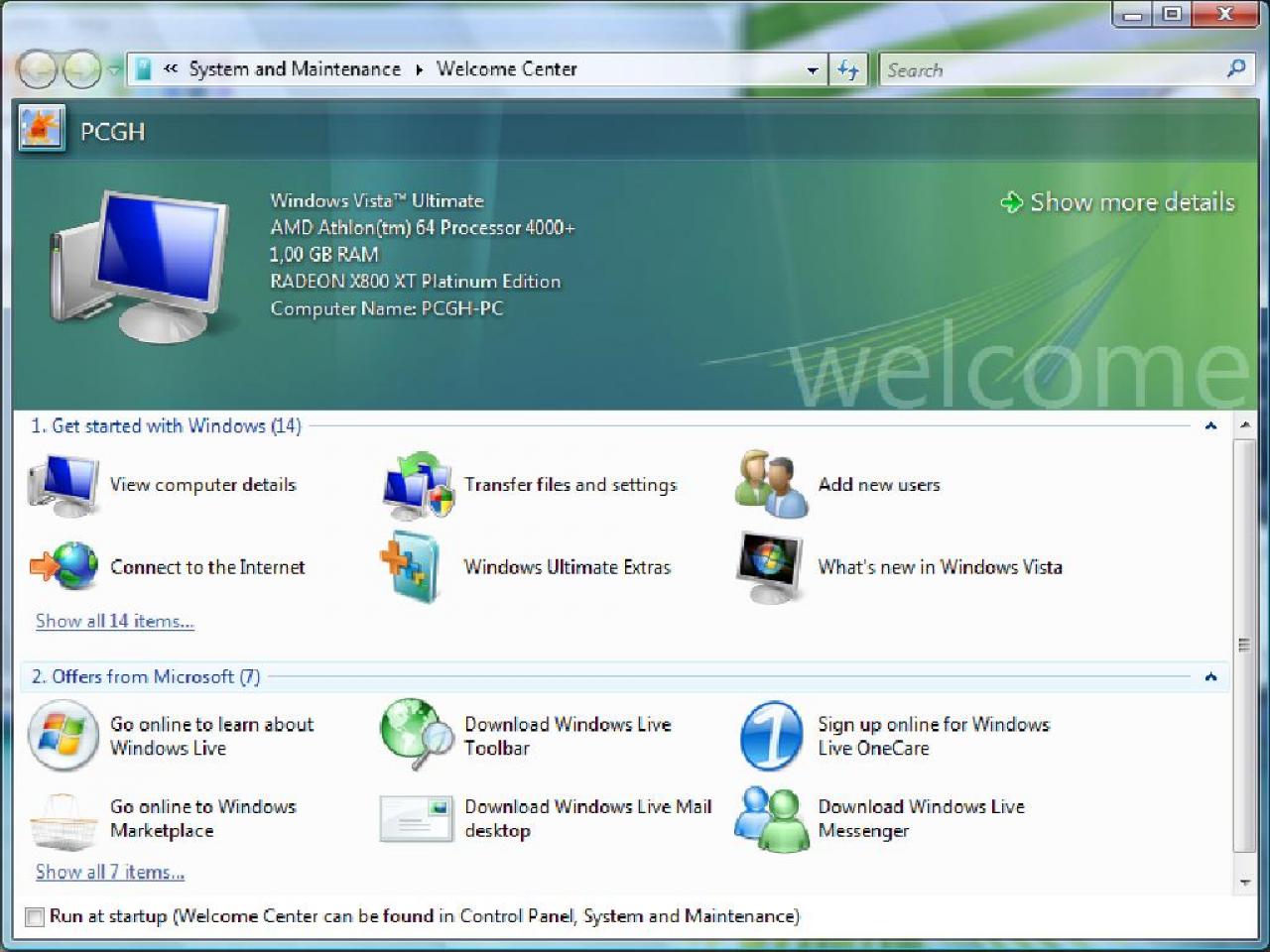
Task: Click Connect to the Internet label
Action: (207, 567)
